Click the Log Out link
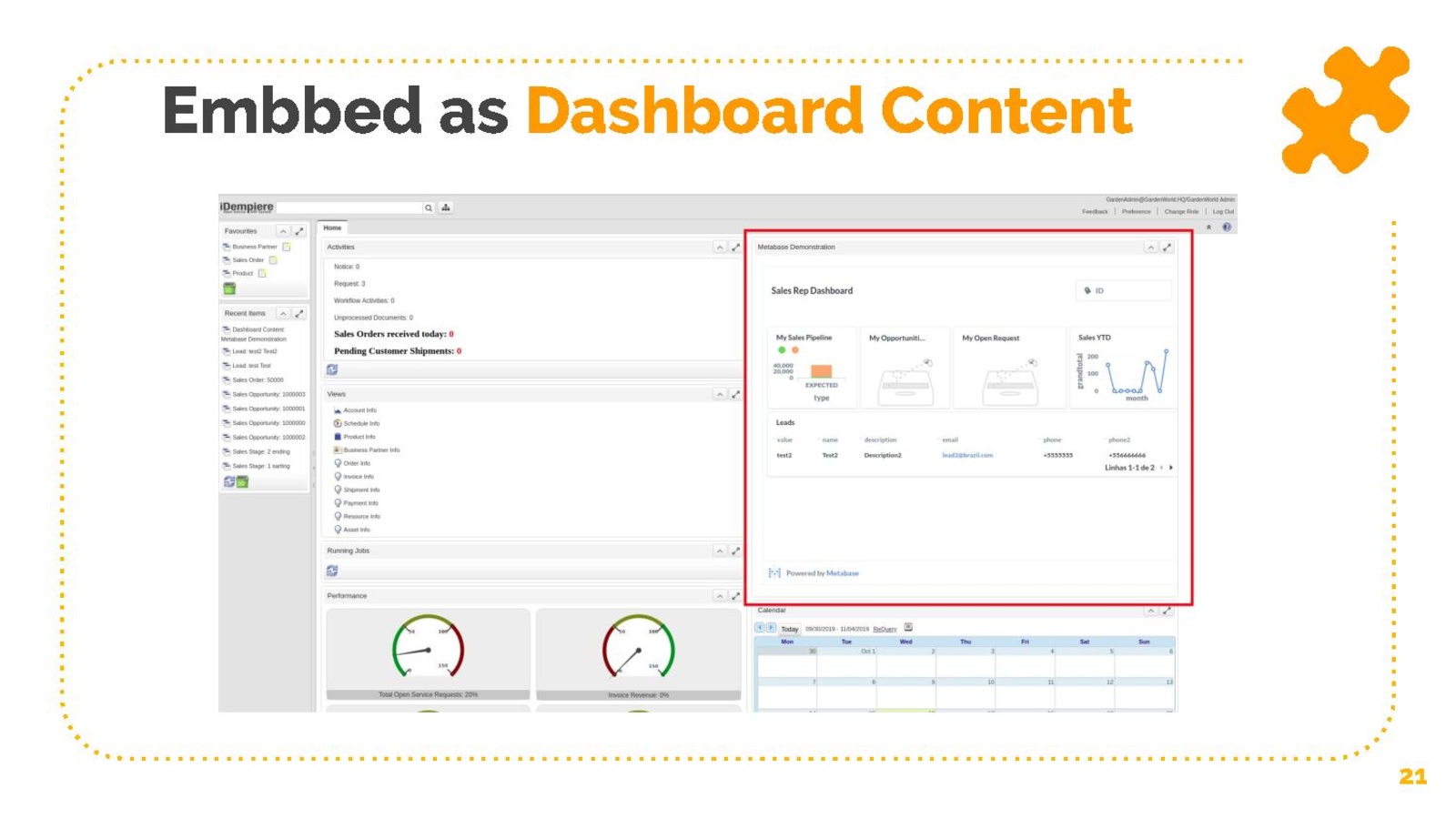This screenshot has height=819, width=1456. 1222,212
